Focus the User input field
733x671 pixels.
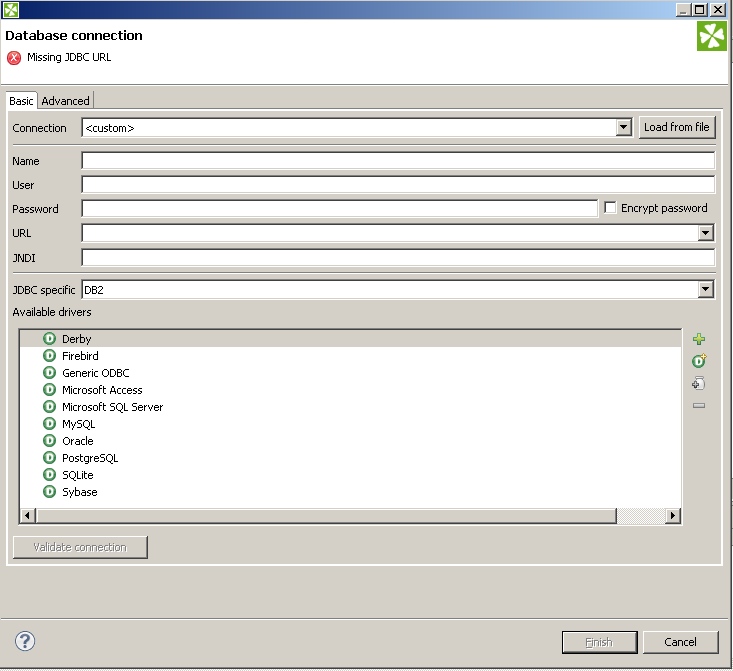398,184
